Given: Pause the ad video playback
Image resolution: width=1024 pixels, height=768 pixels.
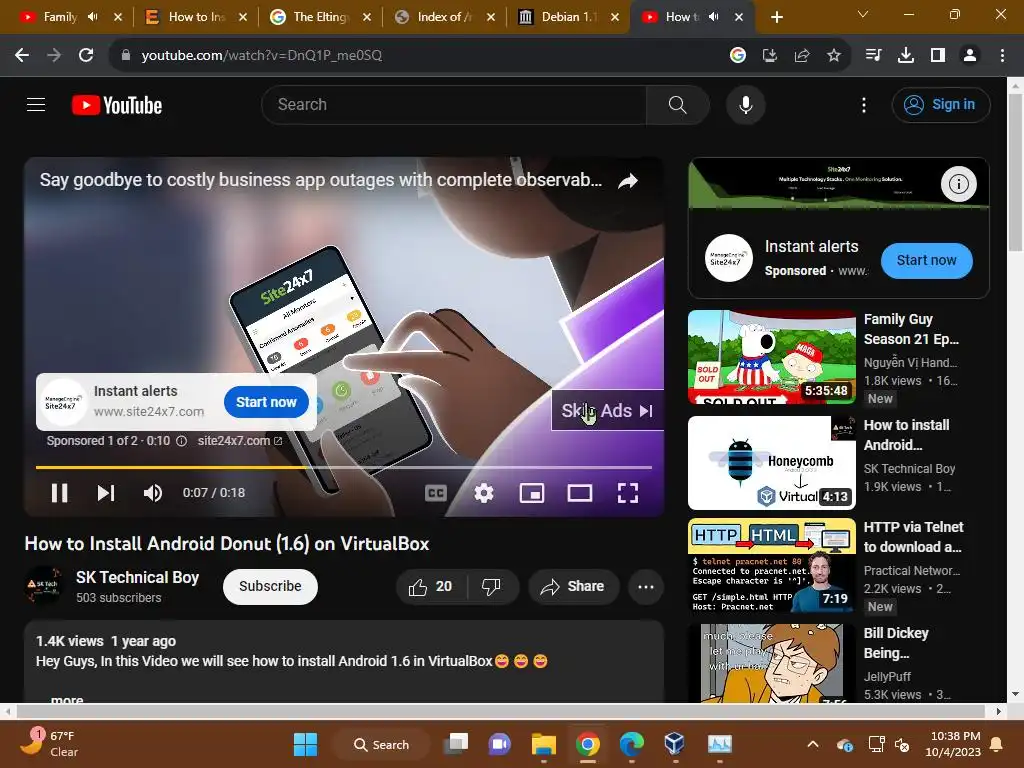Looking at the screenshot, I should coord(59,493).
